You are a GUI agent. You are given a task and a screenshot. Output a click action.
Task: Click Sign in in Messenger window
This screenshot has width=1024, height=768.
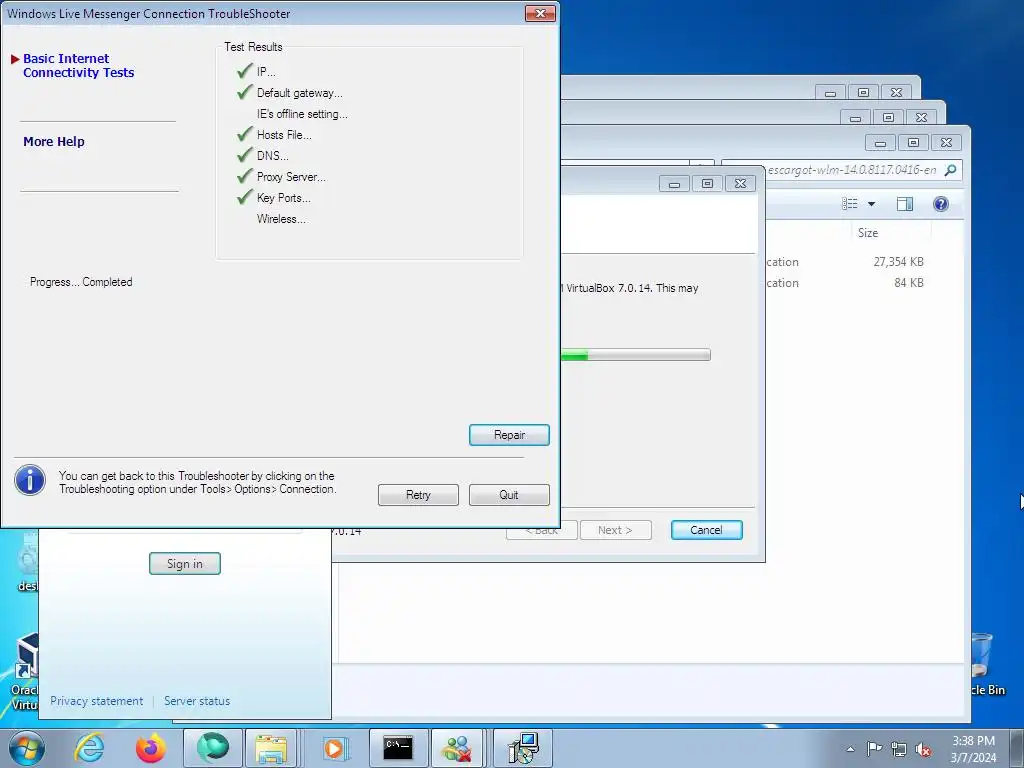(185, 564)
